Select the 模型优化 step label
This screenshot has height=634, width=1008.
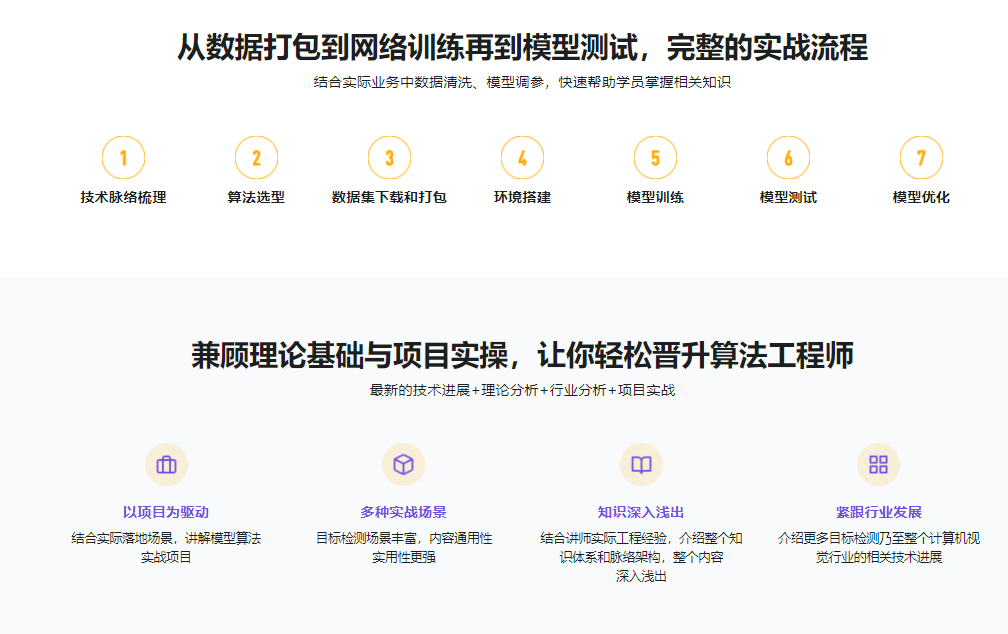tap(921, 197)
